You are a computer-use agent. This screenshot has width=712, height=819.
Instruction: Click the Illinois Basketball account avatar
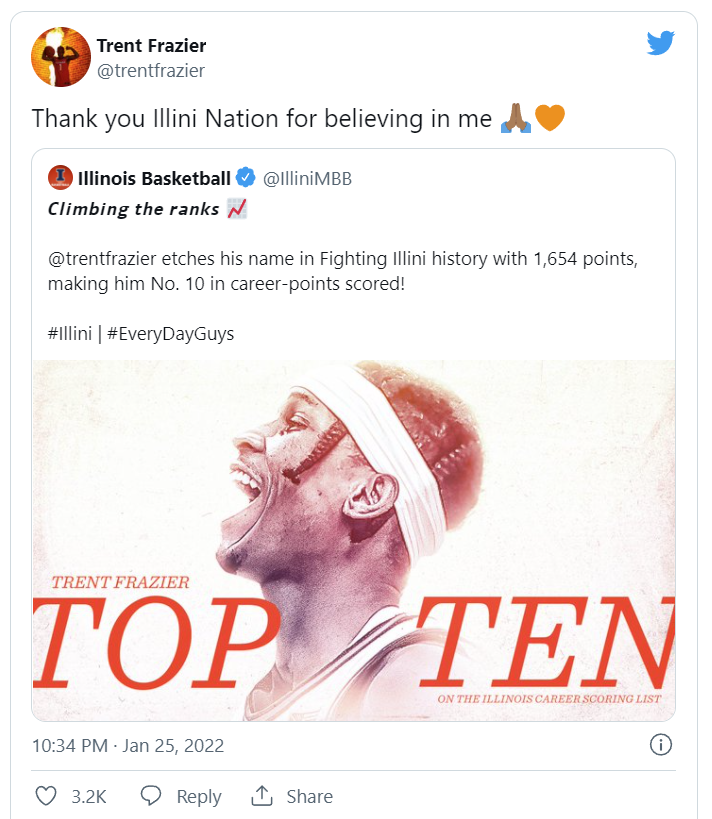coord(60,179)
